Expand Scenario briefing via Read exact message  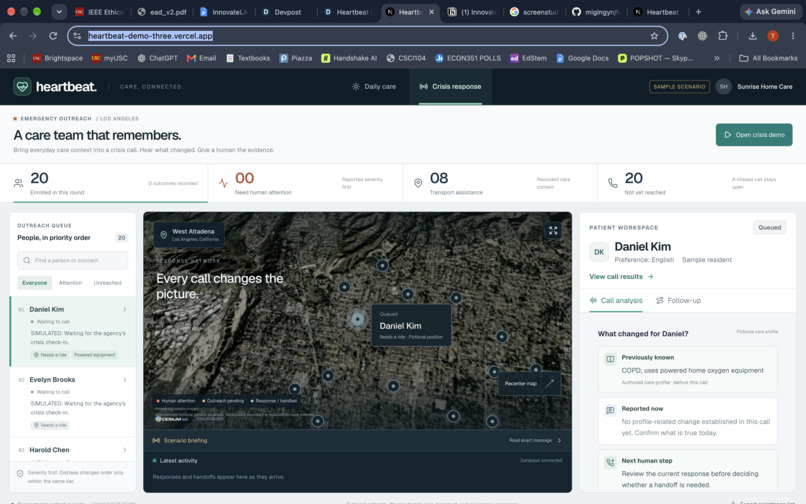[x=535, y=440]
